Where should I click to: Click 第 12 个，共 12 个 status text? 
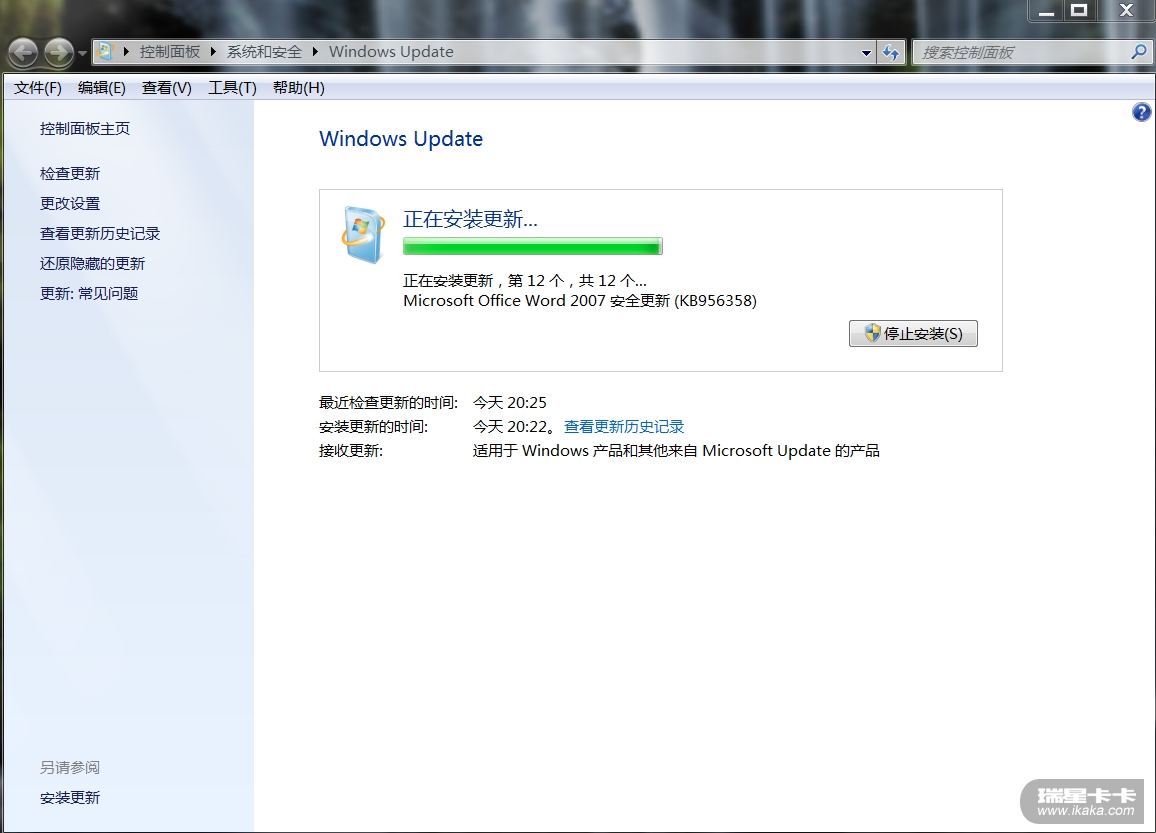(575, 281)
